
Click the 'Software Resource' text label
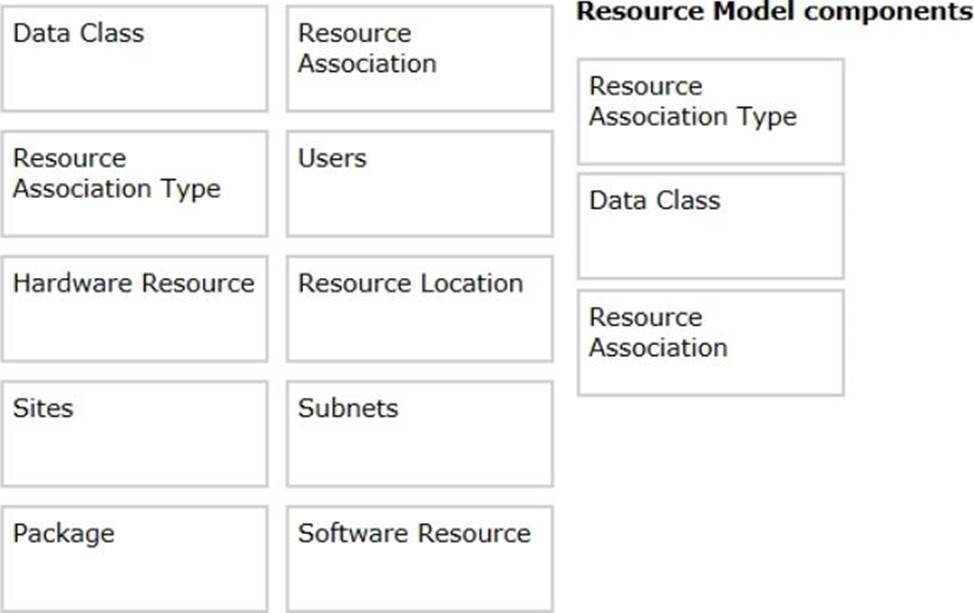click(x=414, y=534)
